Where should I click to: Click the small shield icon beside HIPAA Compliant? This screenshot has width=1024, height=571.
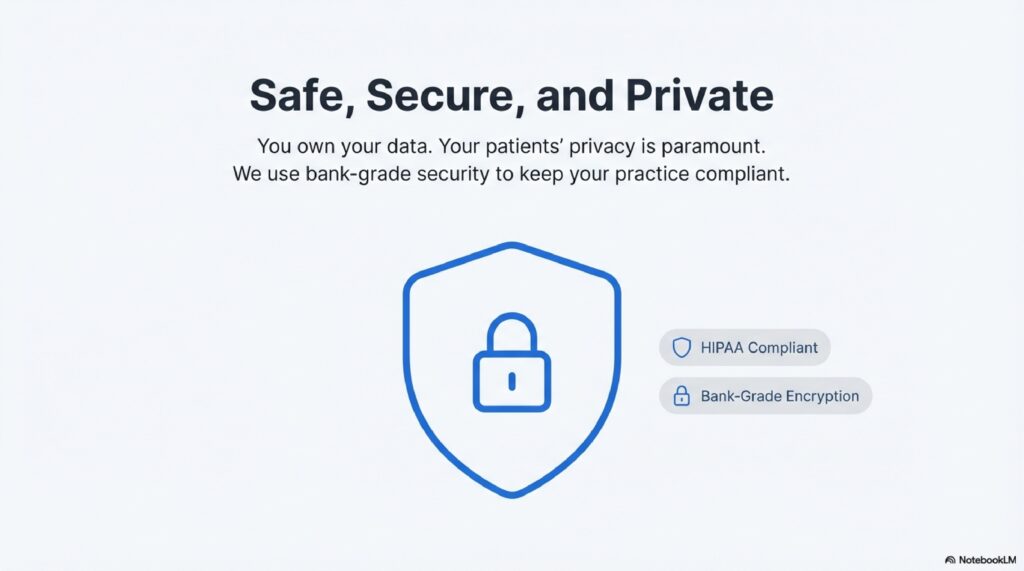click(681, 348)
